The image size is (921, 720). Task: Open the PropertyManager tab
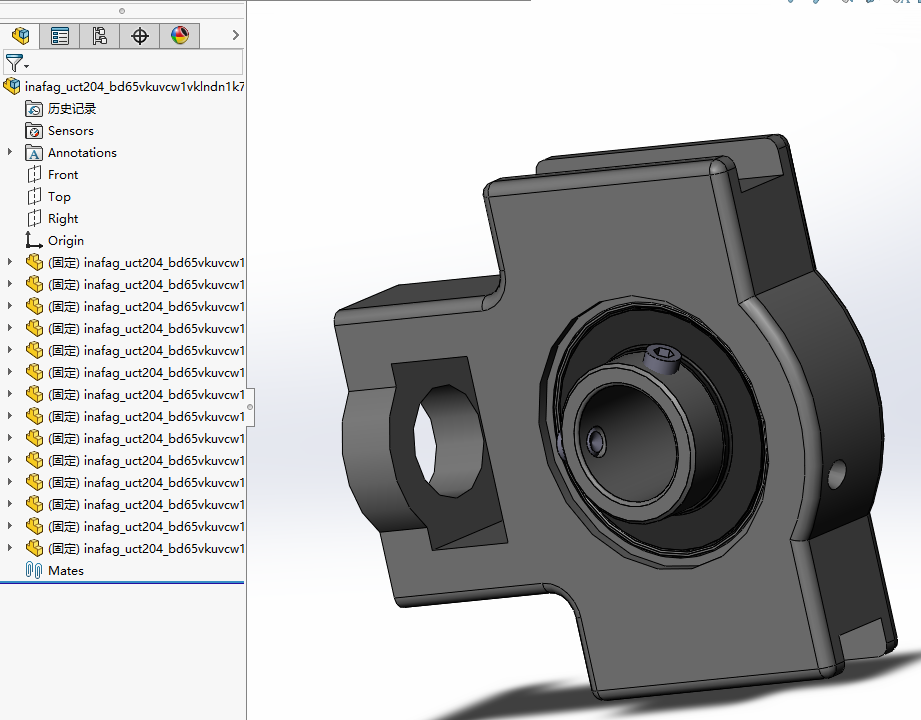point(60,35)
